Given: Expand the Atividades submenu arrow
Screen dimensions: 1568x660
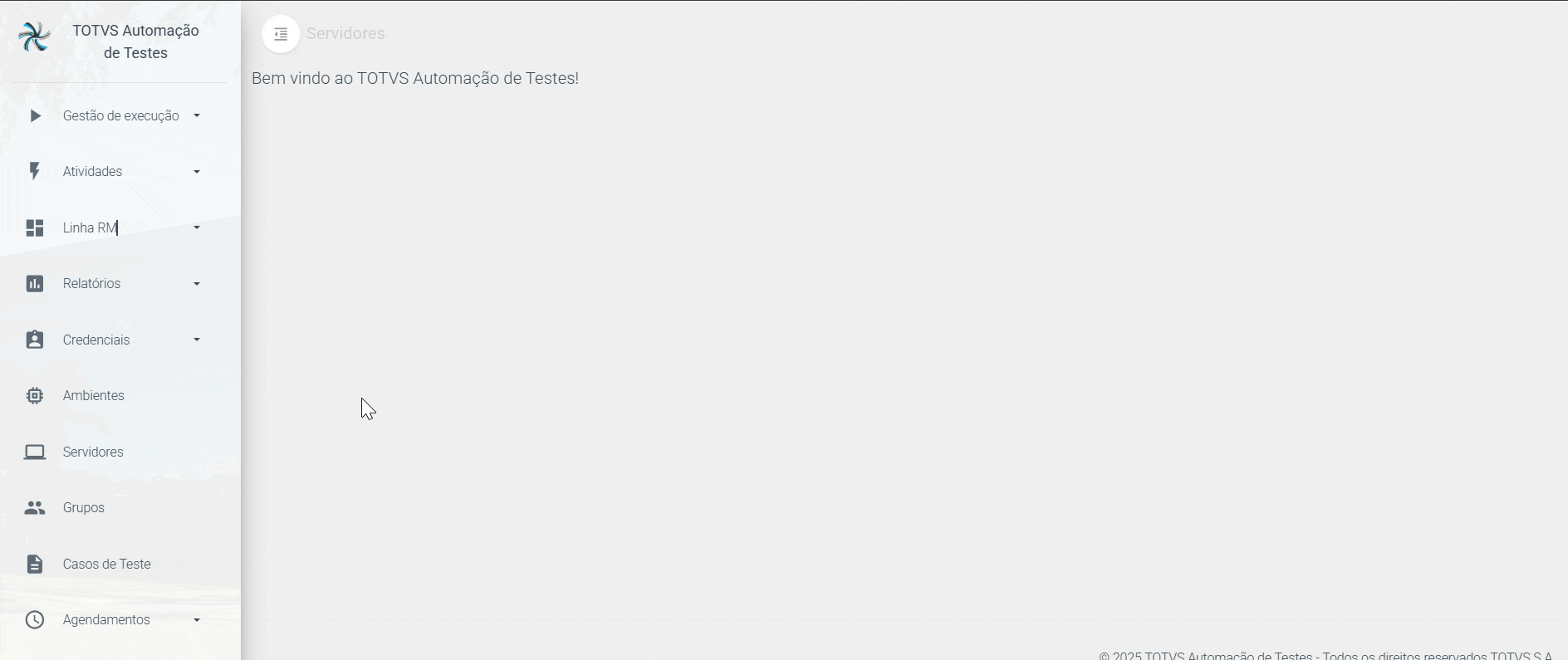Looking at the screenshot, I should point(197,172).
